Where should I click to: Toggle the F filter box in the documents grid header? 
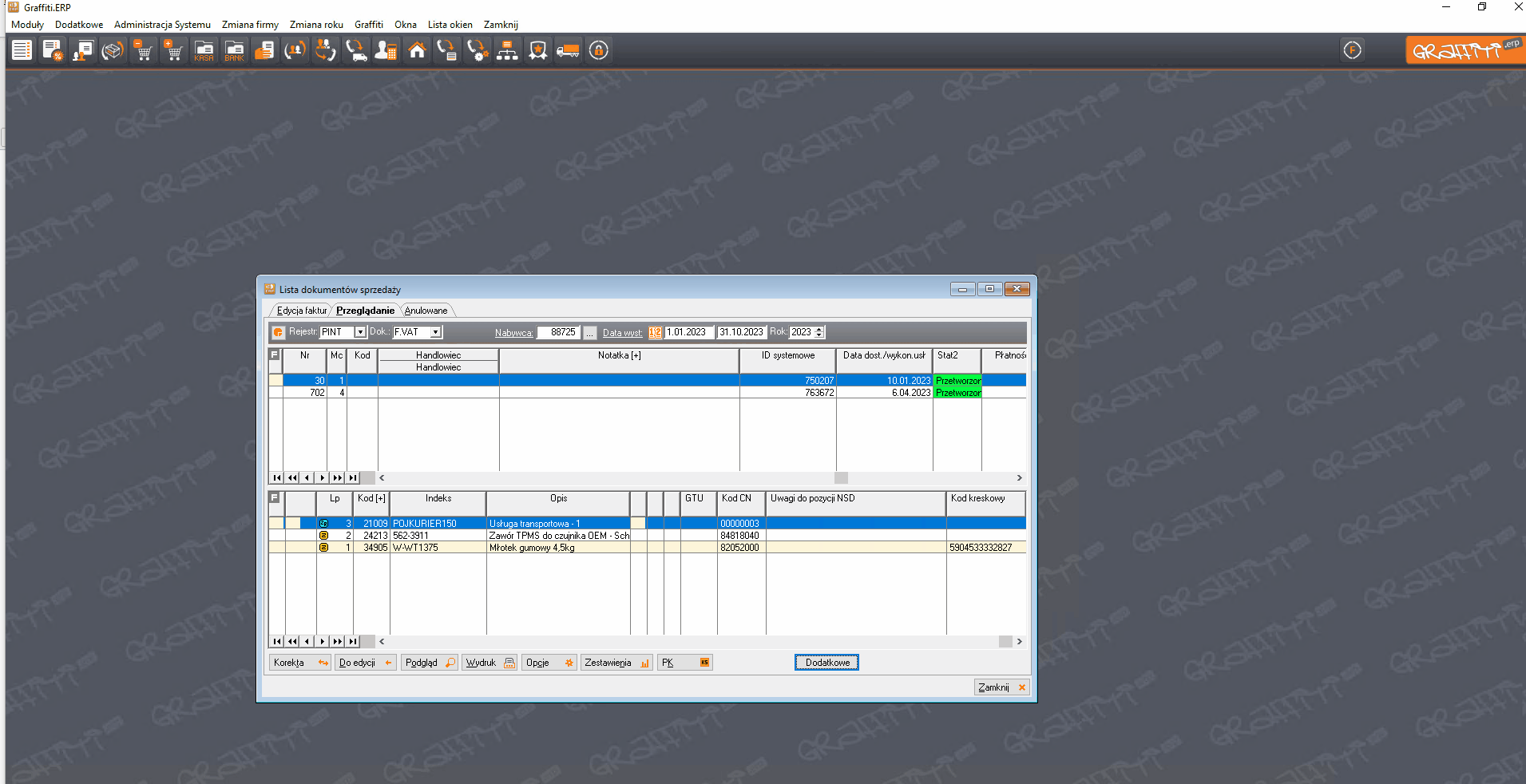point(275,355)
